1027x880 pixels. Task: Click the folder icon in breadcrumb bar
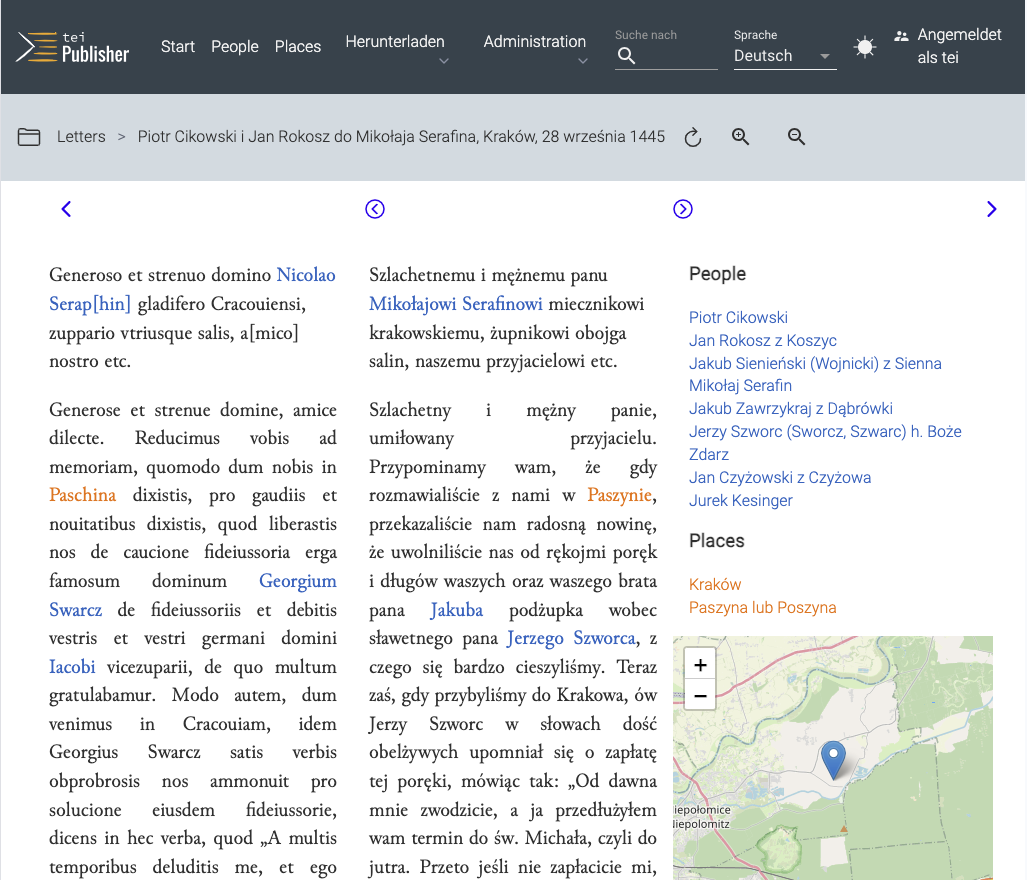[29, 137]
